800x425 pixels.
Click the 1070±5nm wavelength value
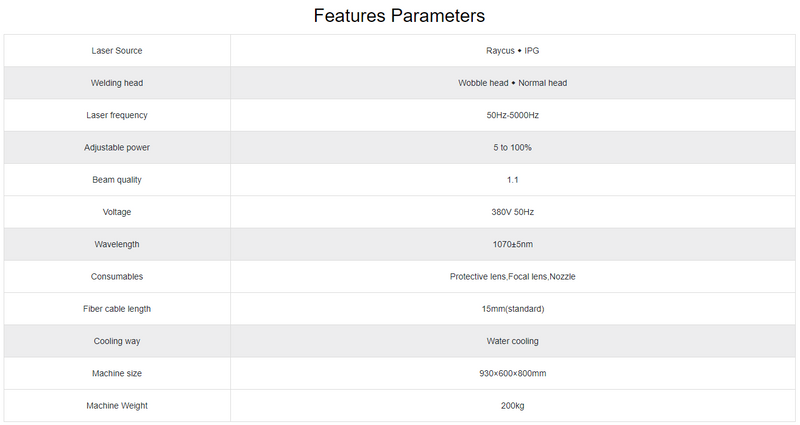click(x=513, y=244)
